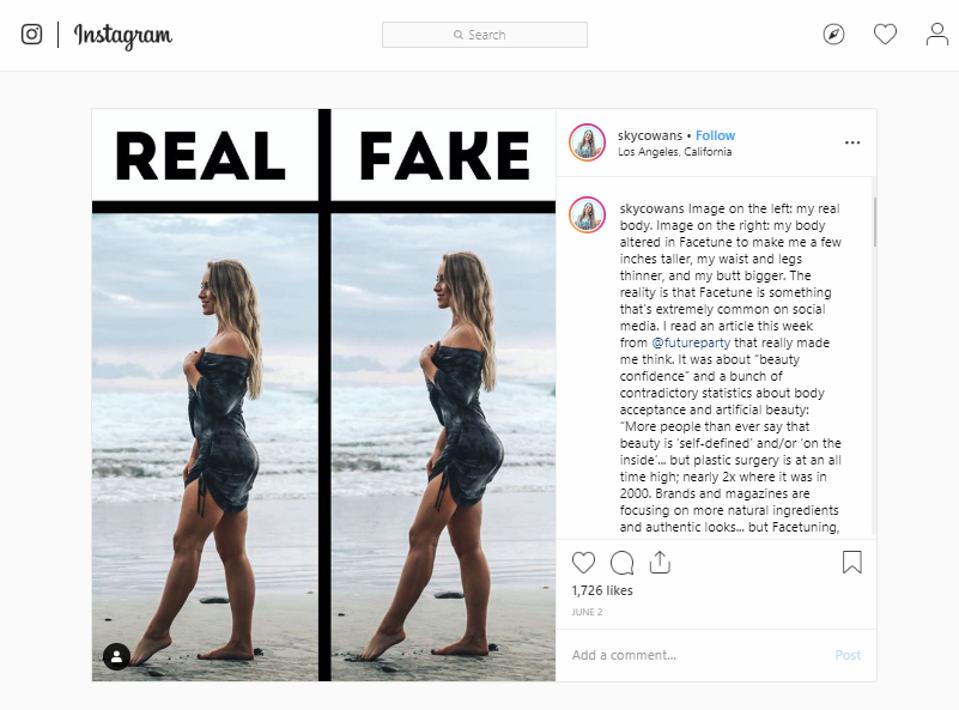
Task: Click the Instagram wordmark logo
Action: click(x=123, y=35)
